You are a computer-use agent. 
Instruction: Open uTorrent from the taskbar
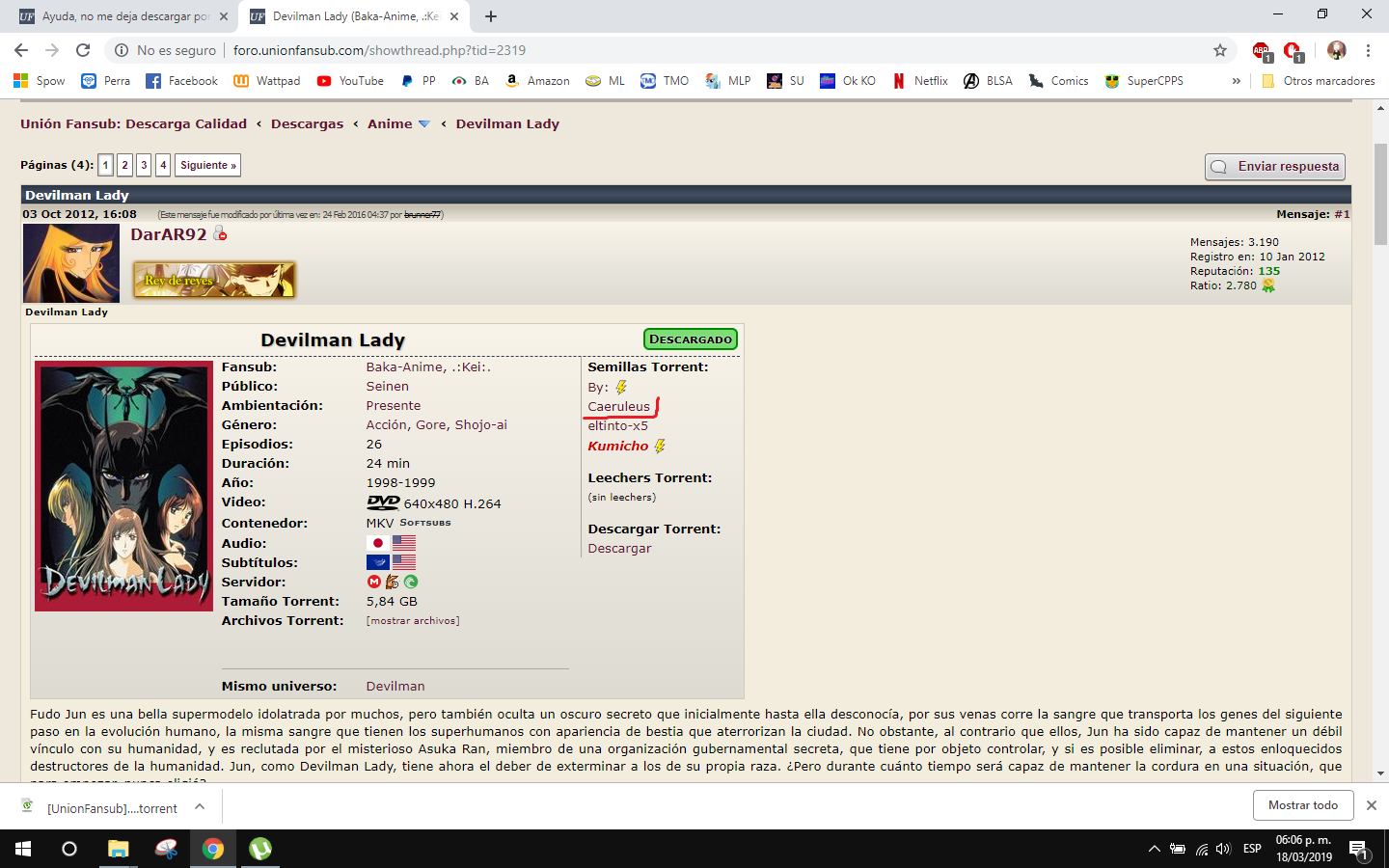click(x=259, y=849)
